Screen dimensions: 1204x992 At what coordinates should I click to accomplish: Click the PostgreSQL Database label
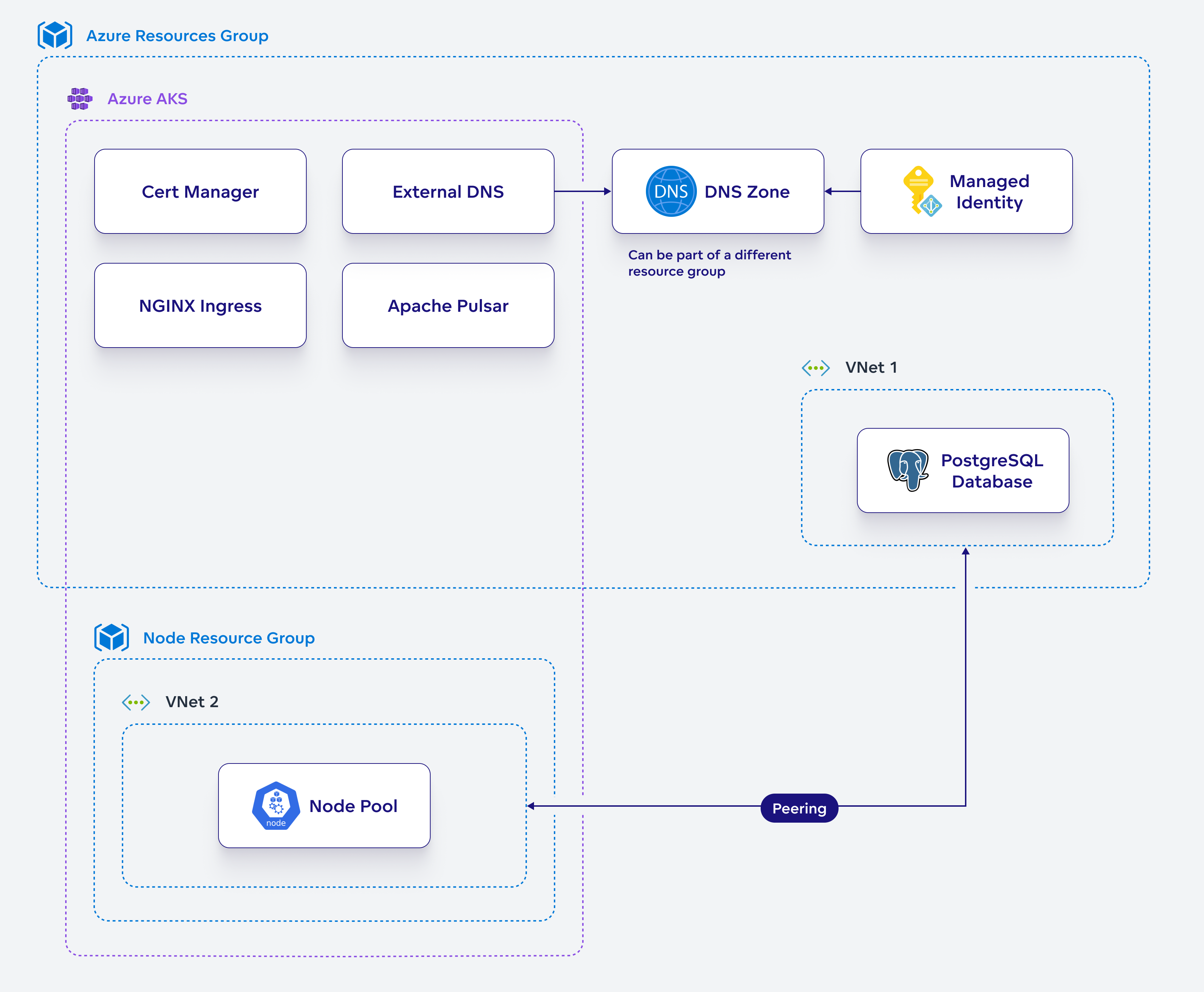992,471
